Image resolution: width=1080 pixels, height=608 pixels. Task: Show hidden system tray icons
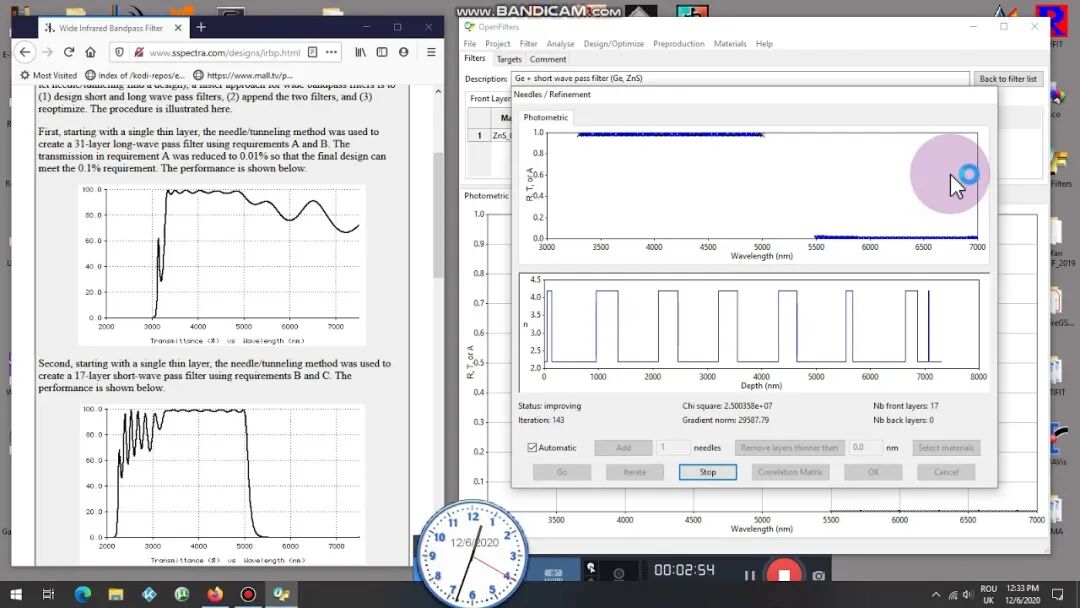pyautogui.click(x=935, y=594)
